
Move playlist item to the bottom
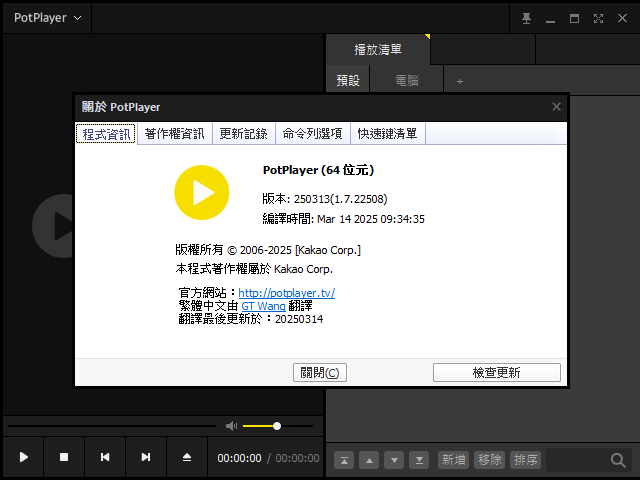coord(420,460)
